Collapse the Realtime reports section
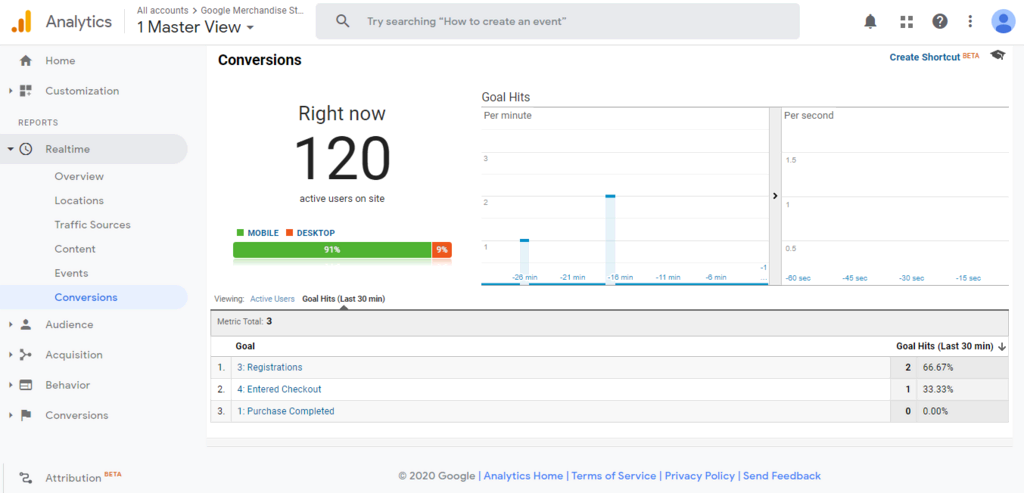The image size is (1024, 493). click(x=10, y=149)
